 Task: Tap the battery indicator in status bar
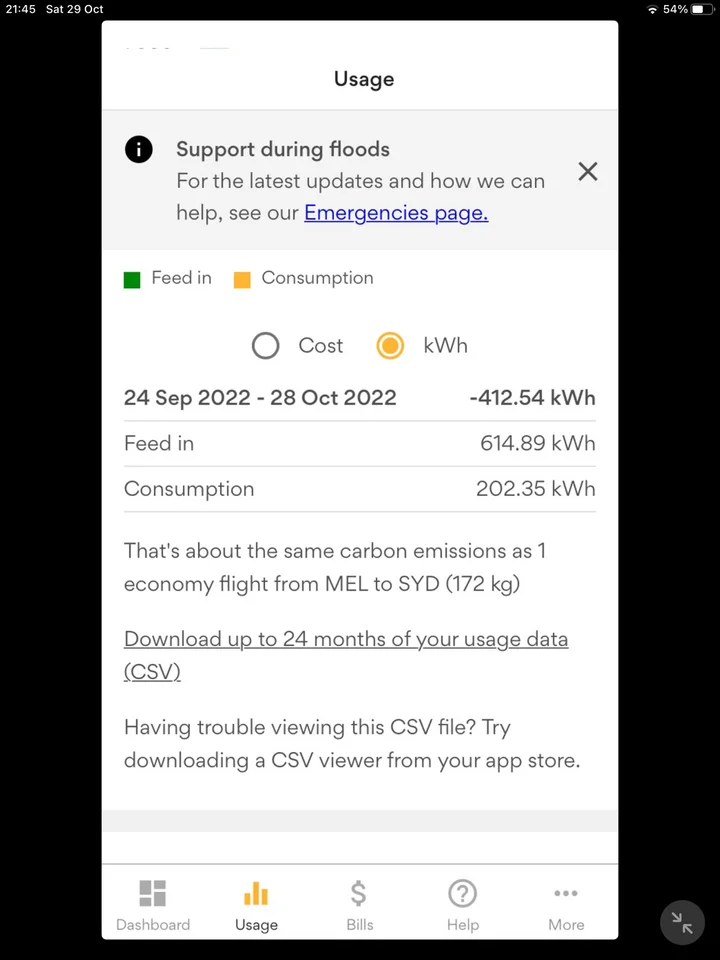click(x=699, y=9)
